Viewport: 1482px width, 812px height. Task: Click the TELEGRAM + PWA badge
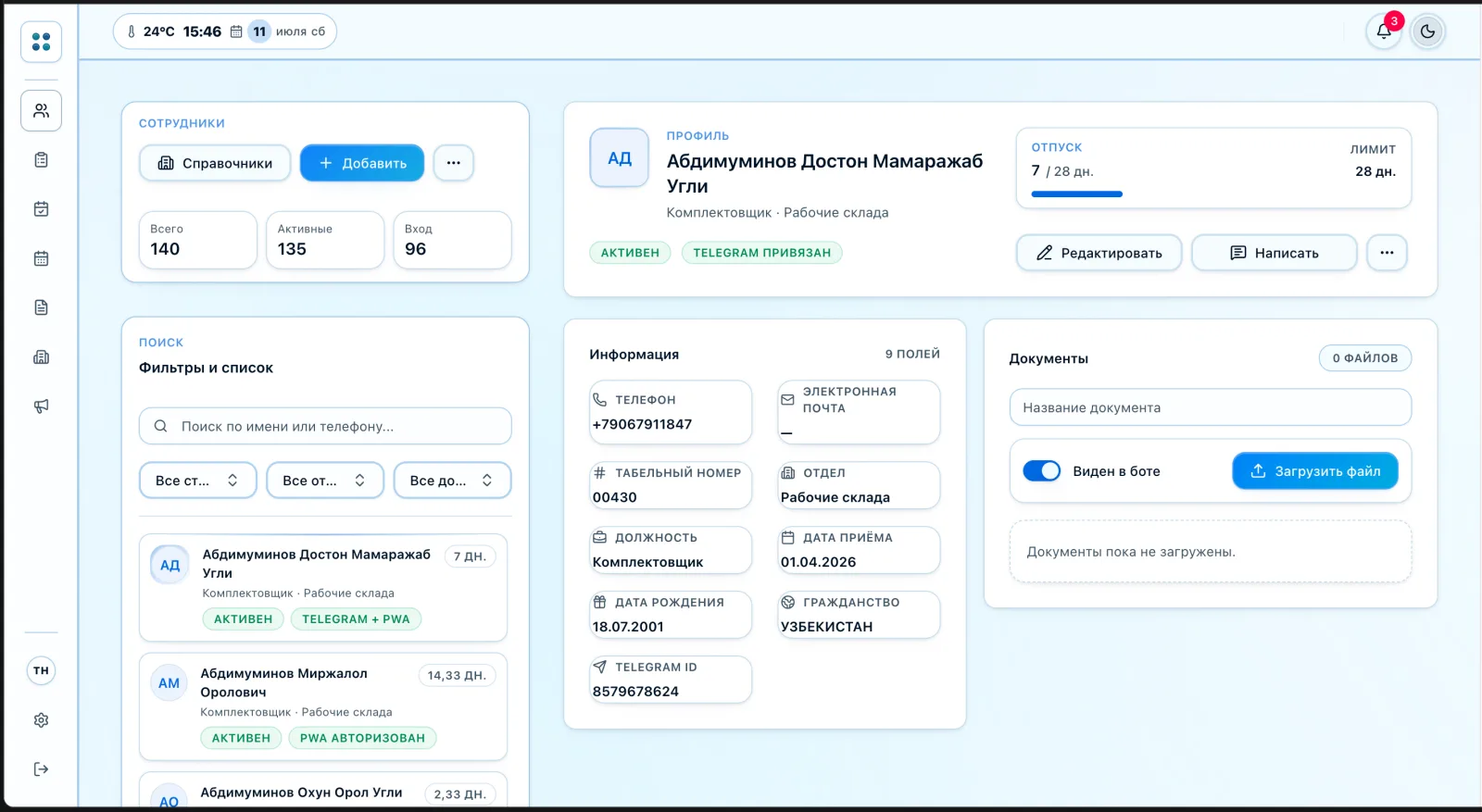pos(356,618)
